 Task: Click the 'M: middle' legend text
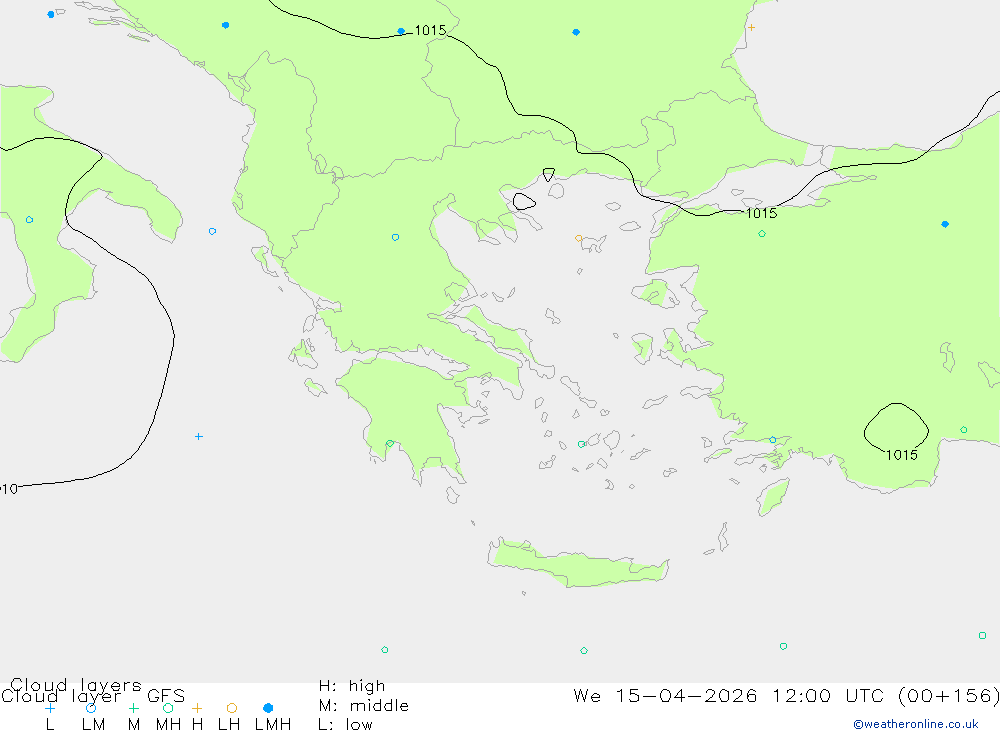click(x=364, y=706)
